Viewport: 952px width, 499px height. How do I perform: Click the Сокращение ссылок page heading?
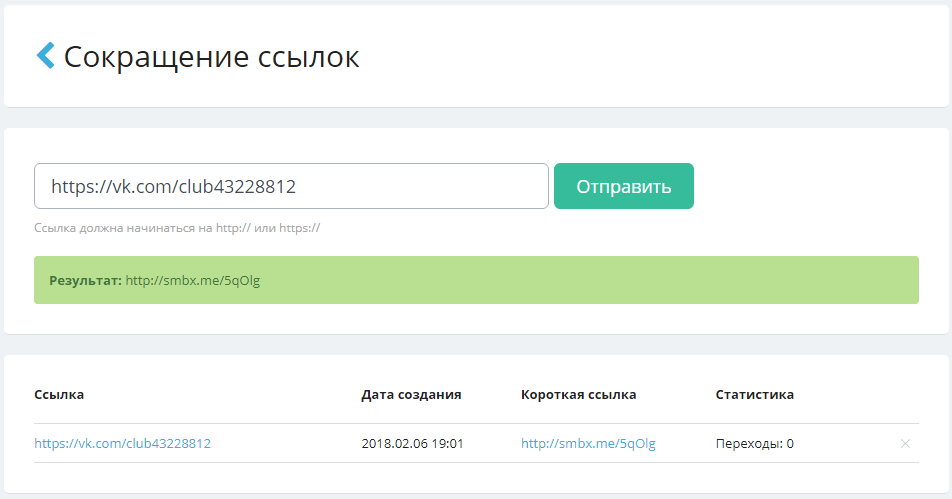click(211, 57)
